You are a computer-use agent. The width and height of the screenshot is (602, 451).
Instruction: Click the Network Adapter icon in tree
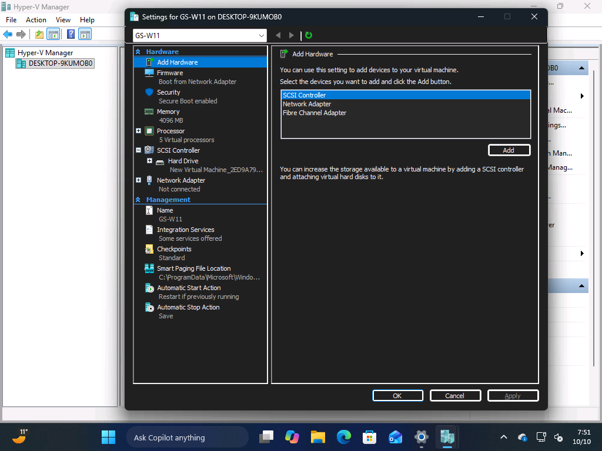(x=149, y=180)
